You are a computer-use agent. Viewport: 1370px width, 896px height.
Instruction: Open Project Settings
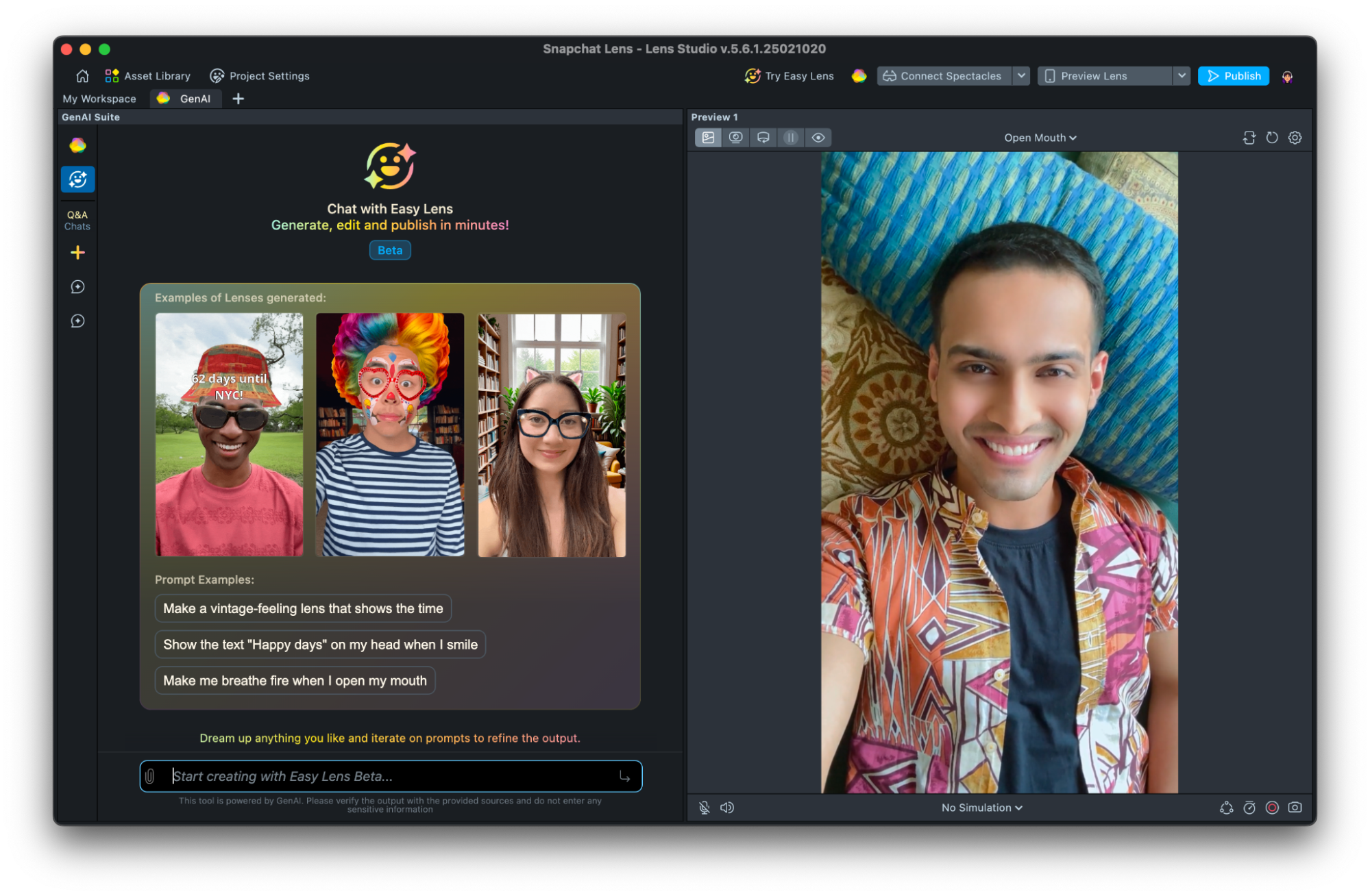point(260,76)
